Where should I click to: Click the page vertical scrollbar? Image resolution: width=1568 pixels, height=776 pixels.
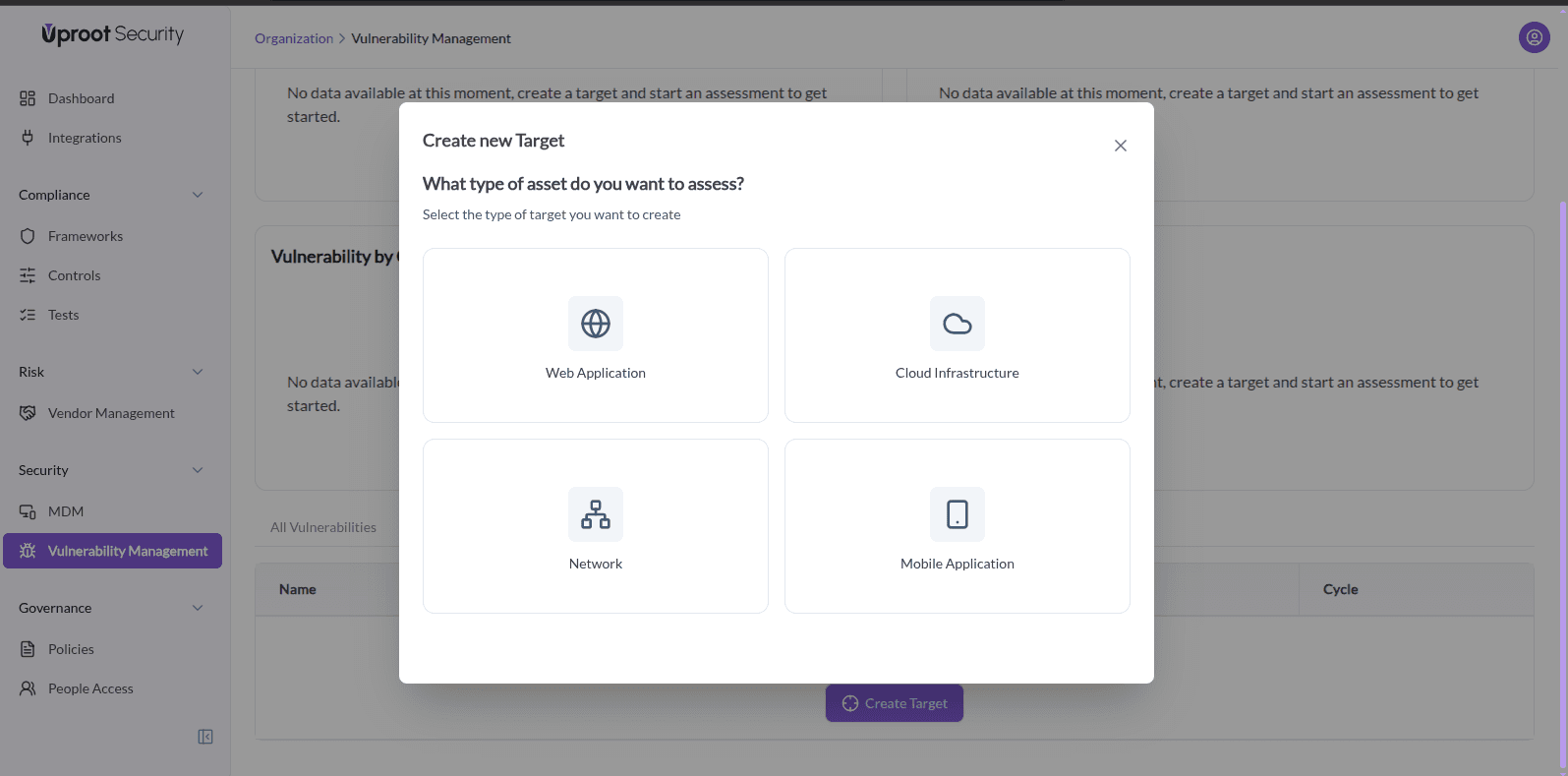pos(1562,482)
